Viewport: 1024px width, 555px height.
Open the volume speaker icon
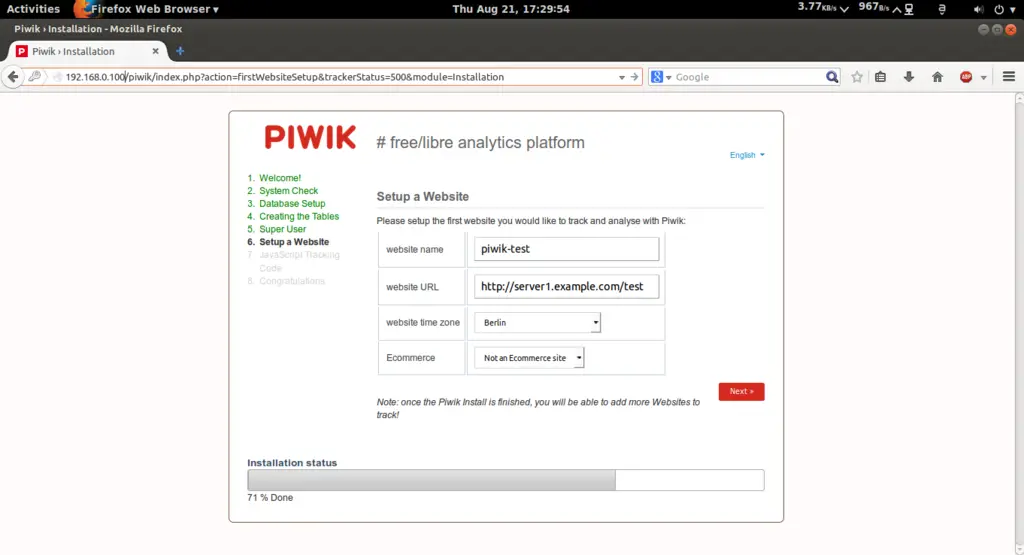coord(978,10)
